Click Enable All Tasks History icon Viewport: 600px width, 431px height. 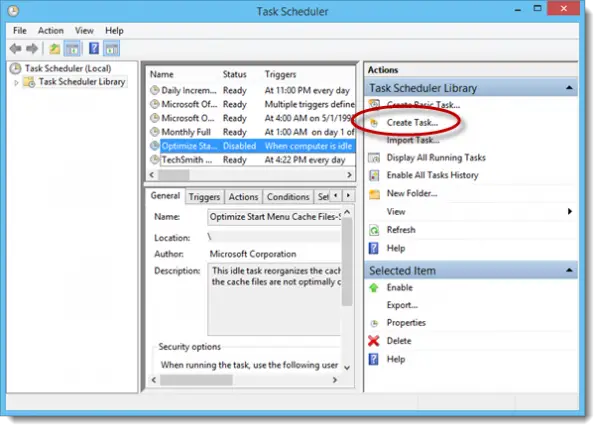click(x=375, y=175)
